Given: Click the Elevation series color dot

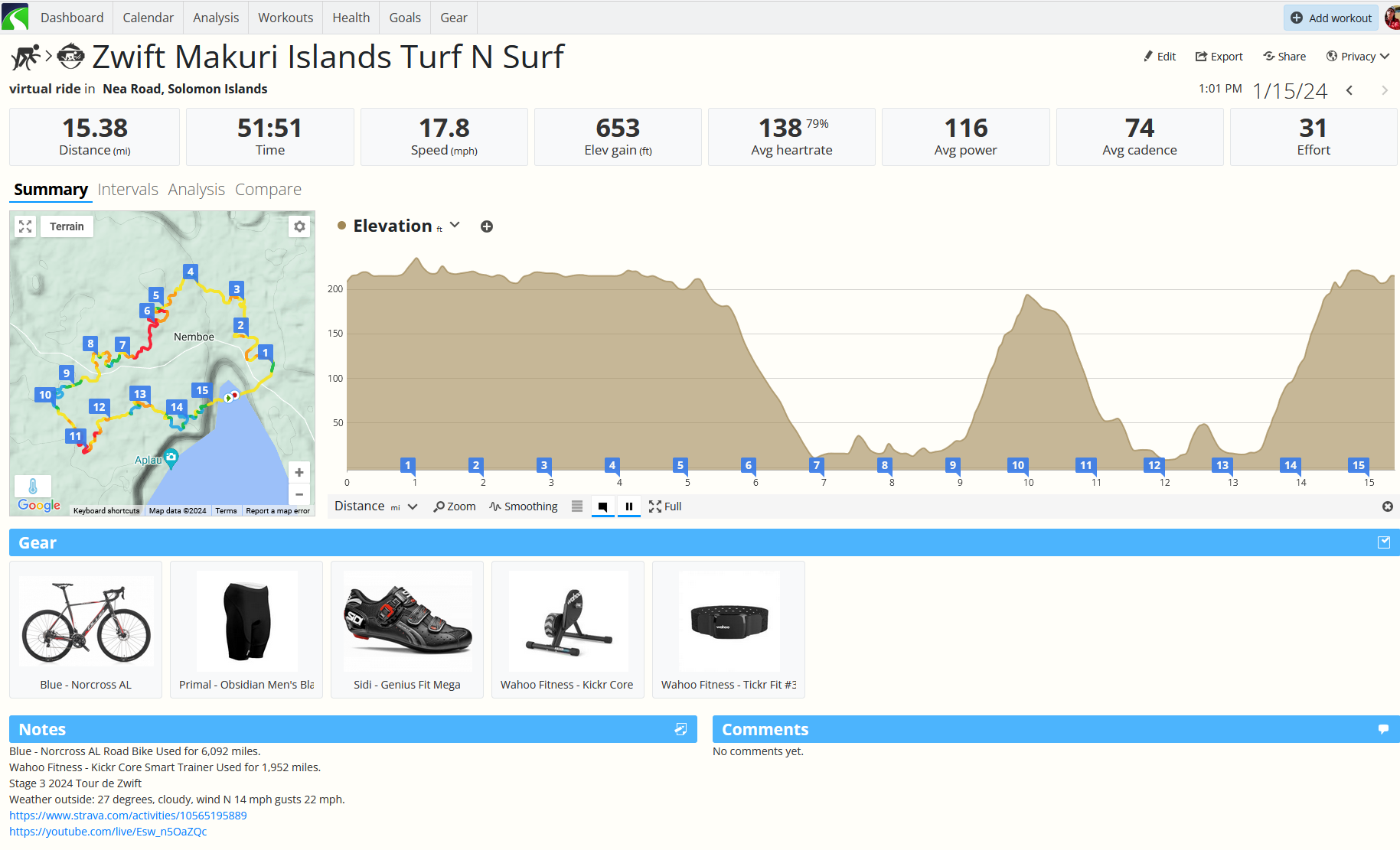Looking at the screenshot, I should tap(341, 226).
